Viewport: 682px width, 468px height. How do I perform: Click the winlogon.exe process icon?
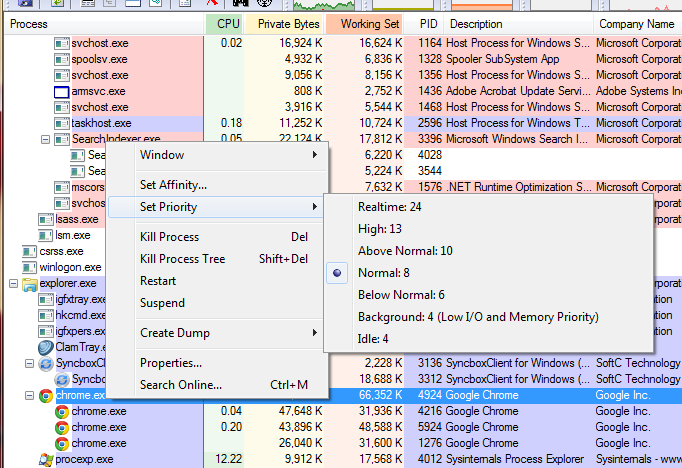click(30, 267)
